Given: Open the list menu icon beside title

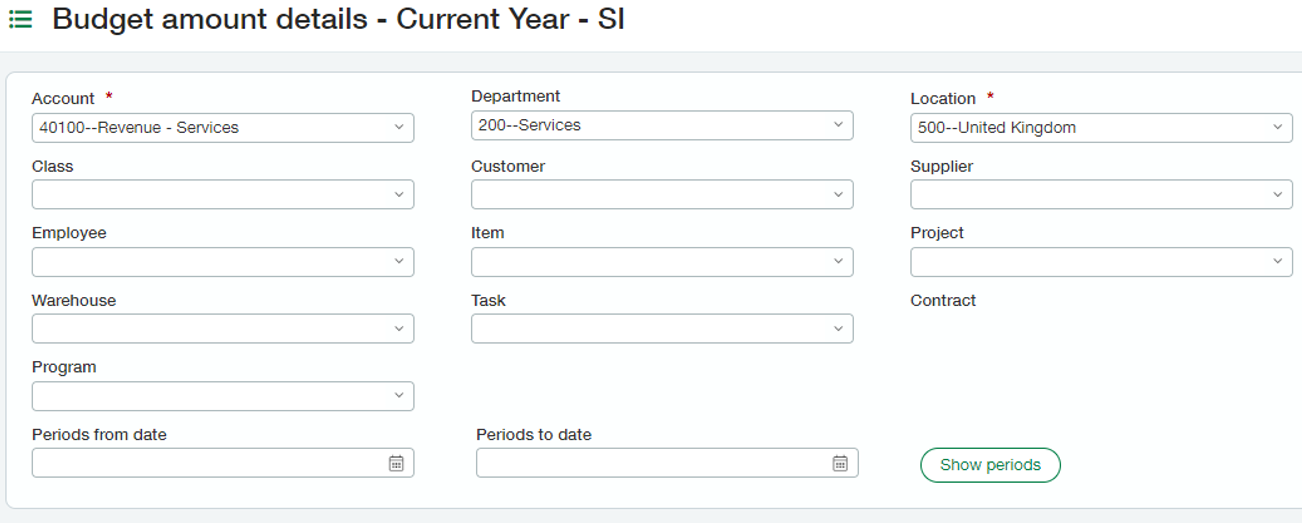Looking at the screenshot, I should (x=20, y=19).
